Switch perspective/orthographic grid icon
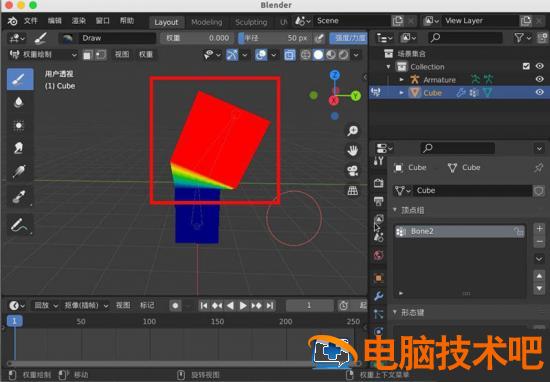This screenshot has width=550, height=382. click(x=353, y=190)
